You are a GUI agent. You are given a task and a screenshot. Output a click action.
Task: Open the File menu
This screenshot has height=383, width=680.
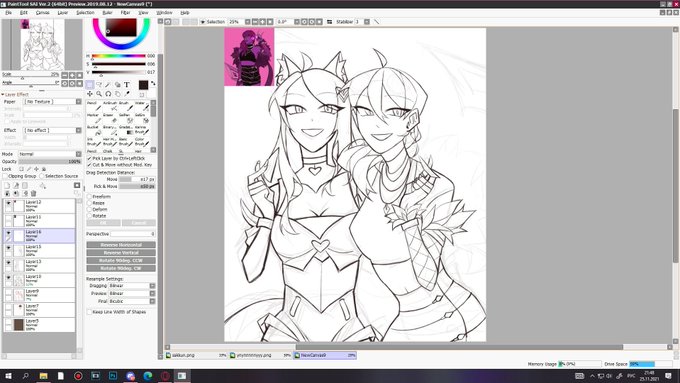[8, 13]
